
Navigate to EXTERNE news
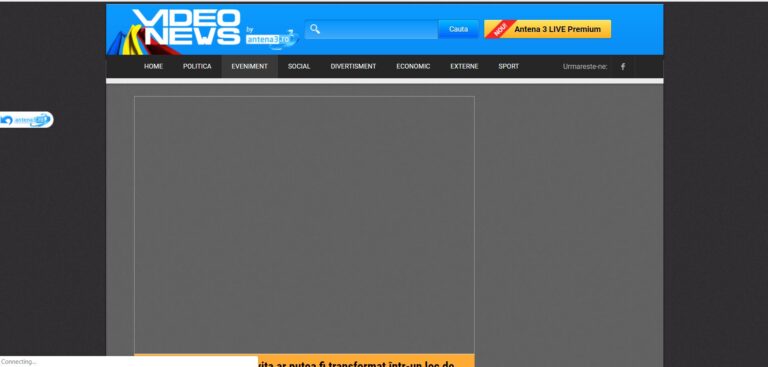[464, 67]
